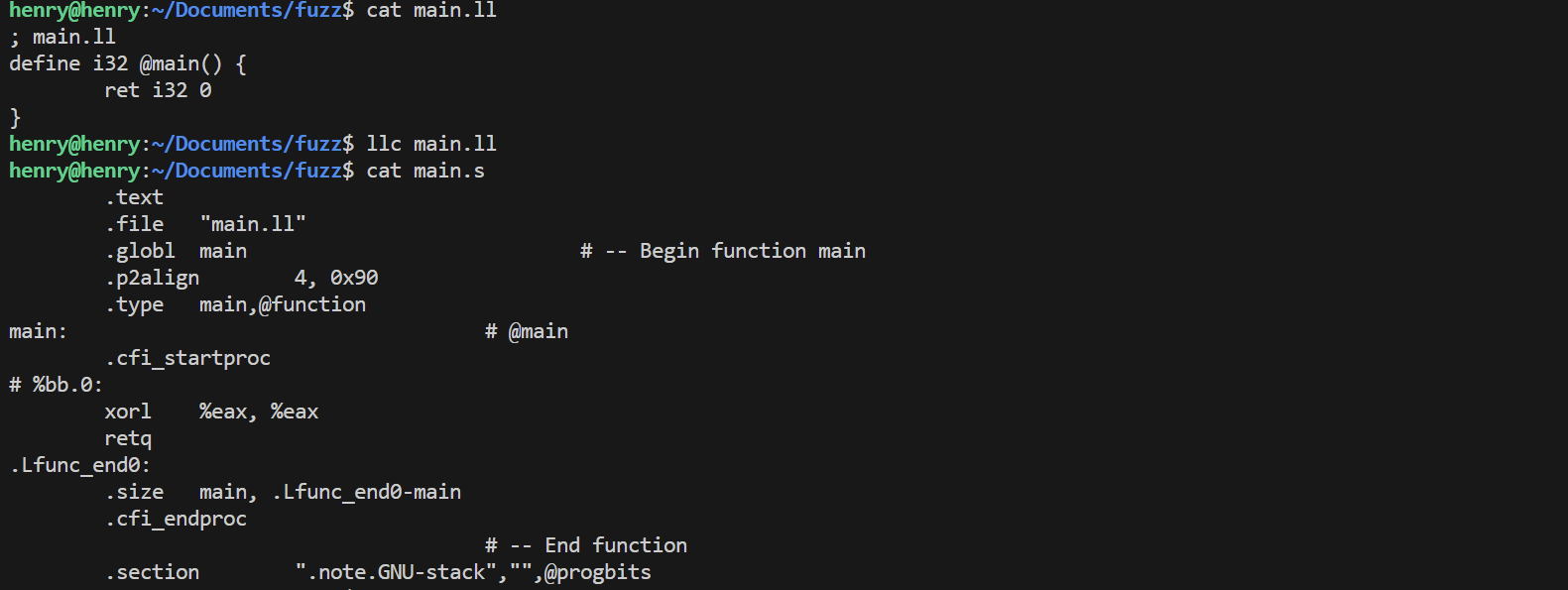
Task: Click the 'cat main.s' command text
Action: click(425, 172)
